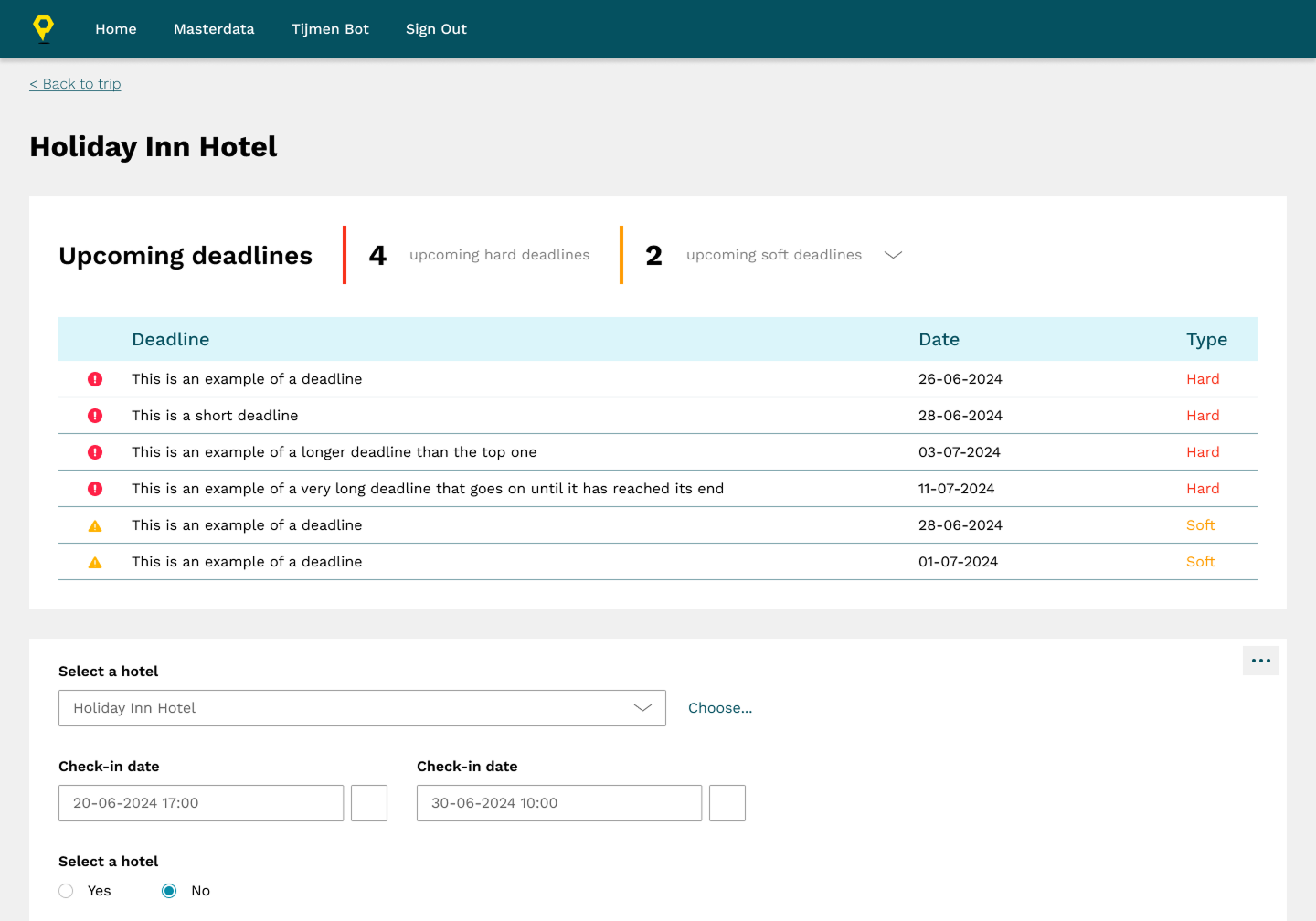Click the Holiday Inn Hotel page heading
The width and height of the screenshot is (1316, 921).
154,147
